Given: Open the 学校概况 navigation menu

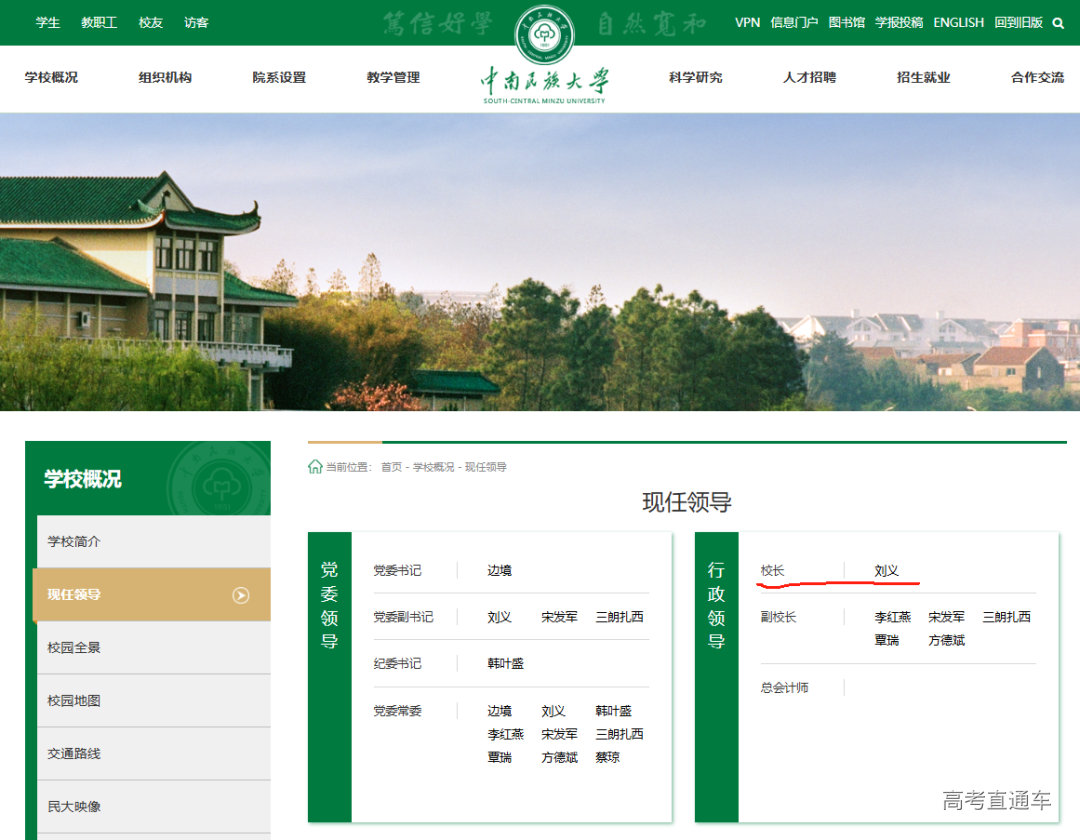Looking at the screenshot, I should pyautogui.click(x=47, y=77).
